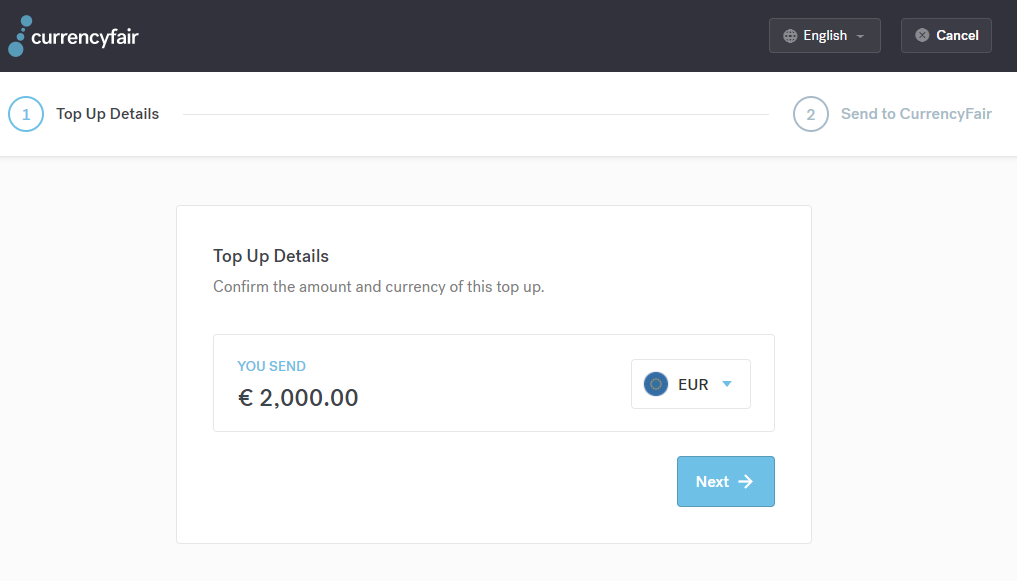Screen dimensions: 1017x581
Task: Click the arrow icon on Next
Action: pyautogui.click(x=746, y=481)
